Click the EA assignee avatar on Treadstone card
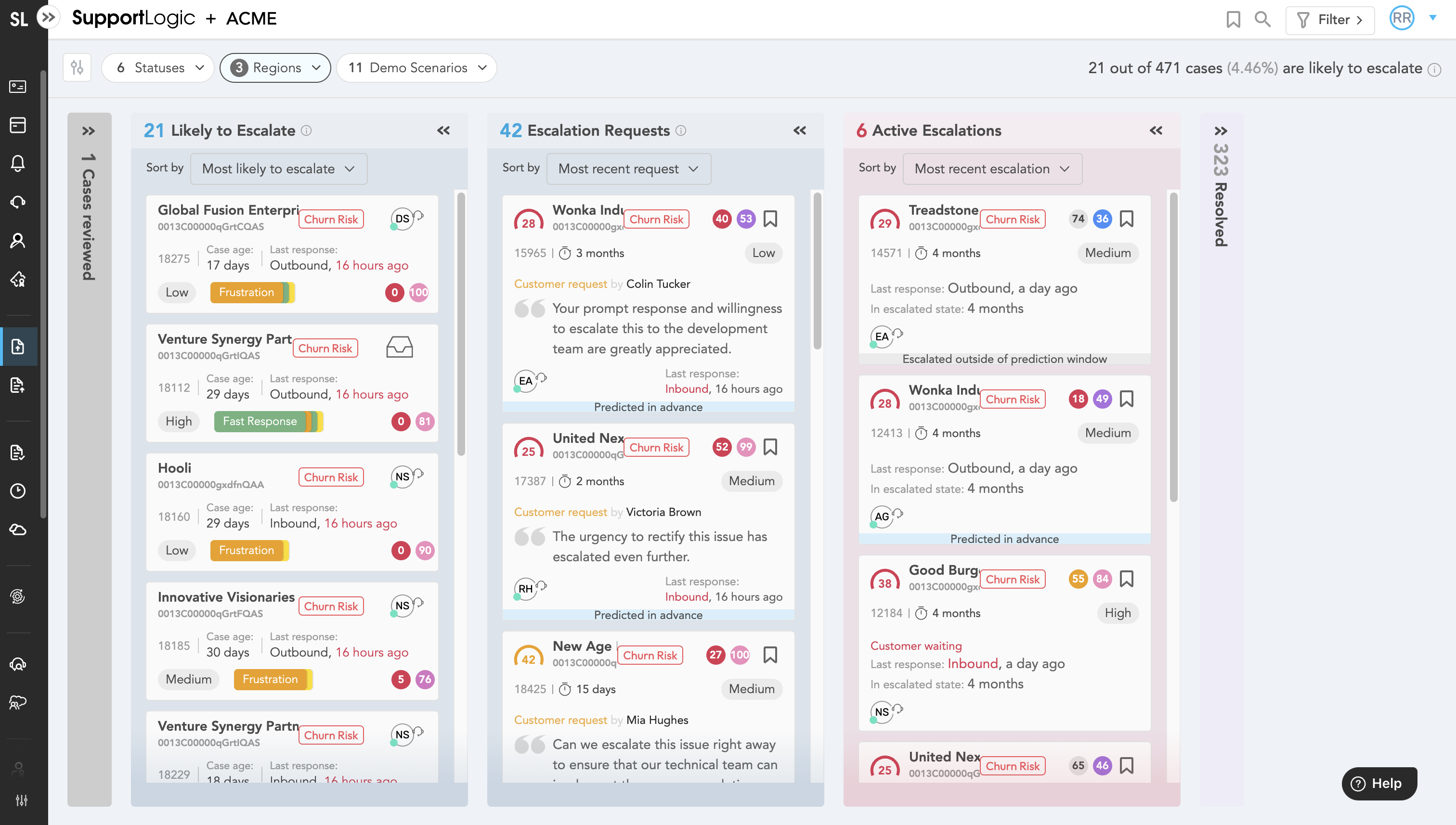 tap(882, 336)
